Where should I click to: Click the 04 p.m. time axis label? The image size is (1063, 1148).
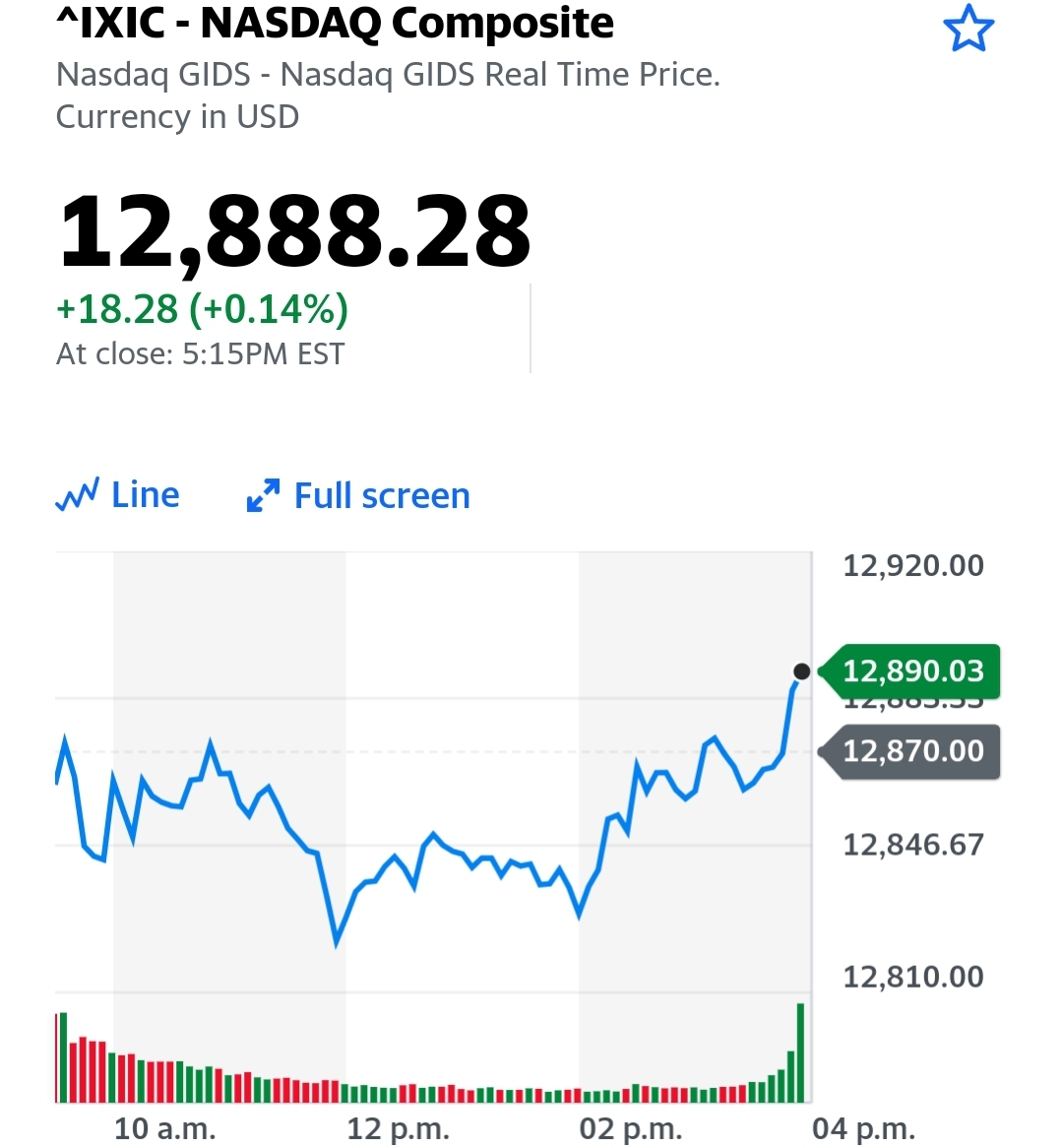pyautogui.click(x=863, y=1129)
